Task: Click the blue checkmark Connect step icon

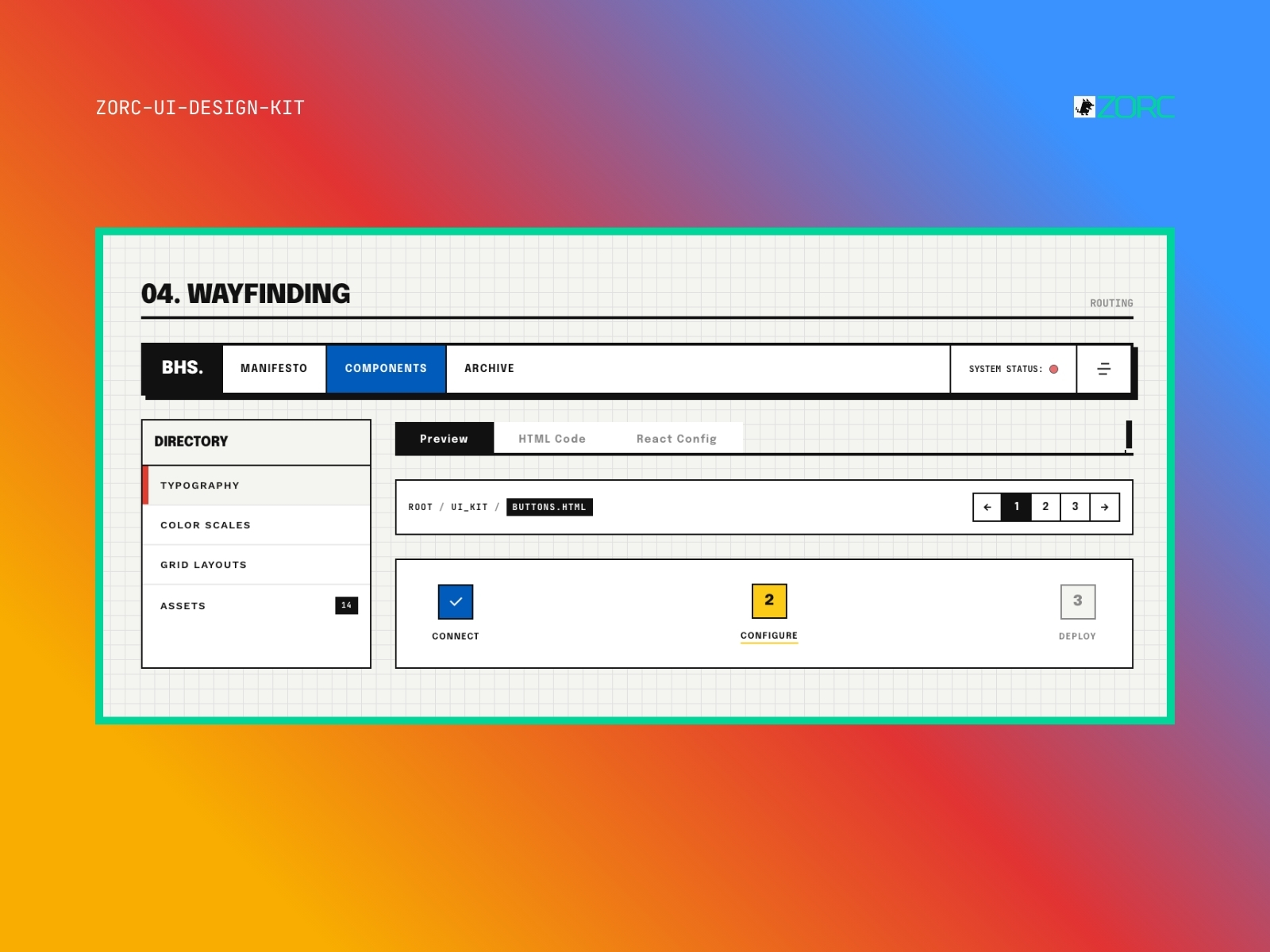Action: tap(456, 602)
